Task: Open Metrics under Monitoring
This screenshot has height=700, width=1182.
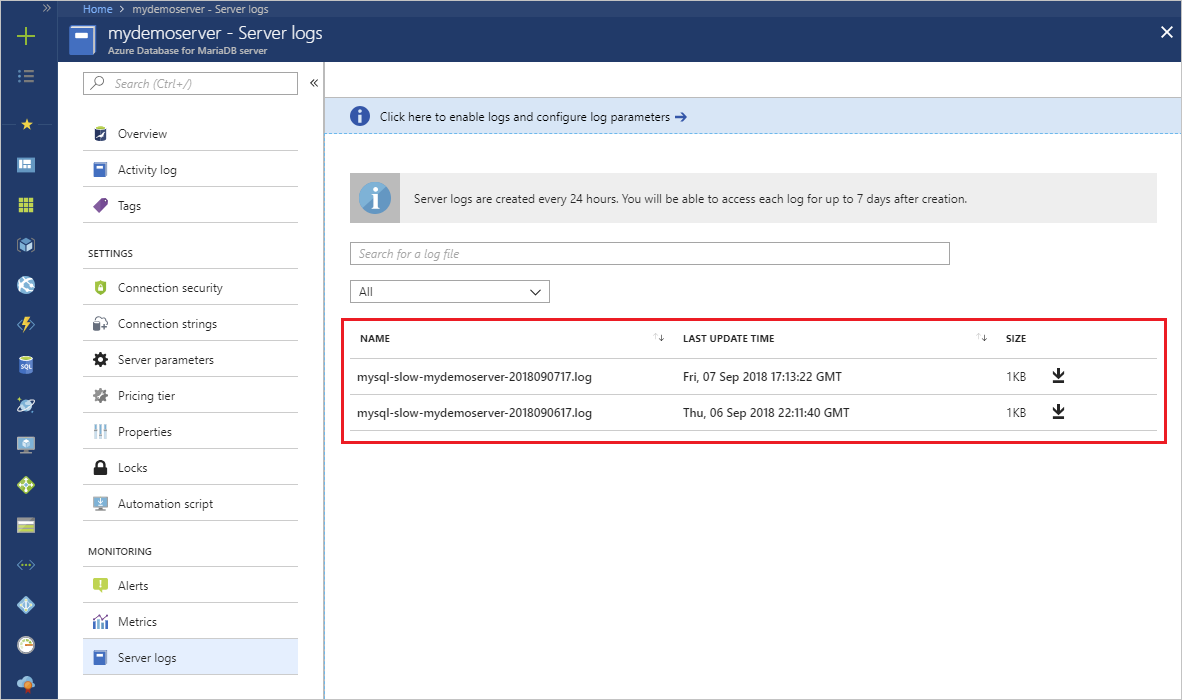Action: point(190,622)
